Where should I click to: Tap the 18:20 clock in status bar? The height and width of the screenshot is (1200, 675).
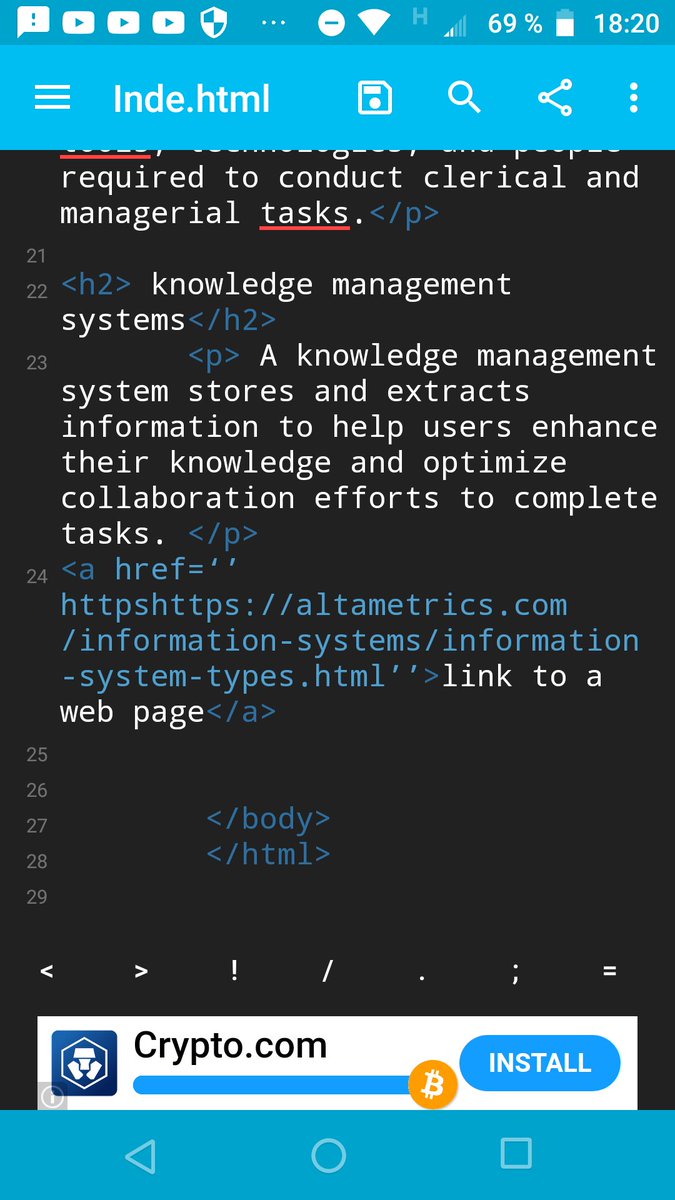pos(626,22)
